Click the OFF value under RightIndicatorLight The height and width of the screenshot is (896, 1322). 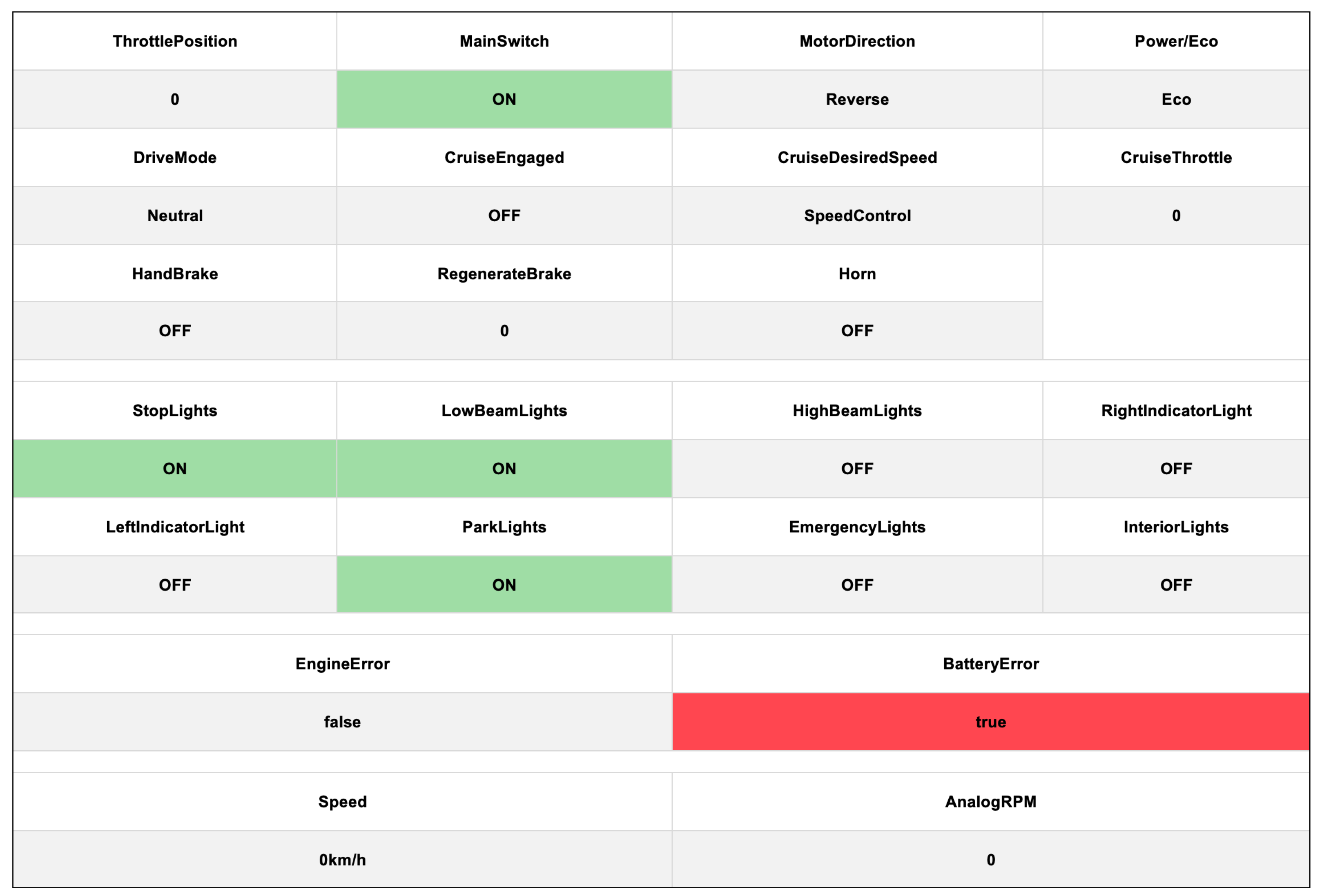tap(1176, 469)
